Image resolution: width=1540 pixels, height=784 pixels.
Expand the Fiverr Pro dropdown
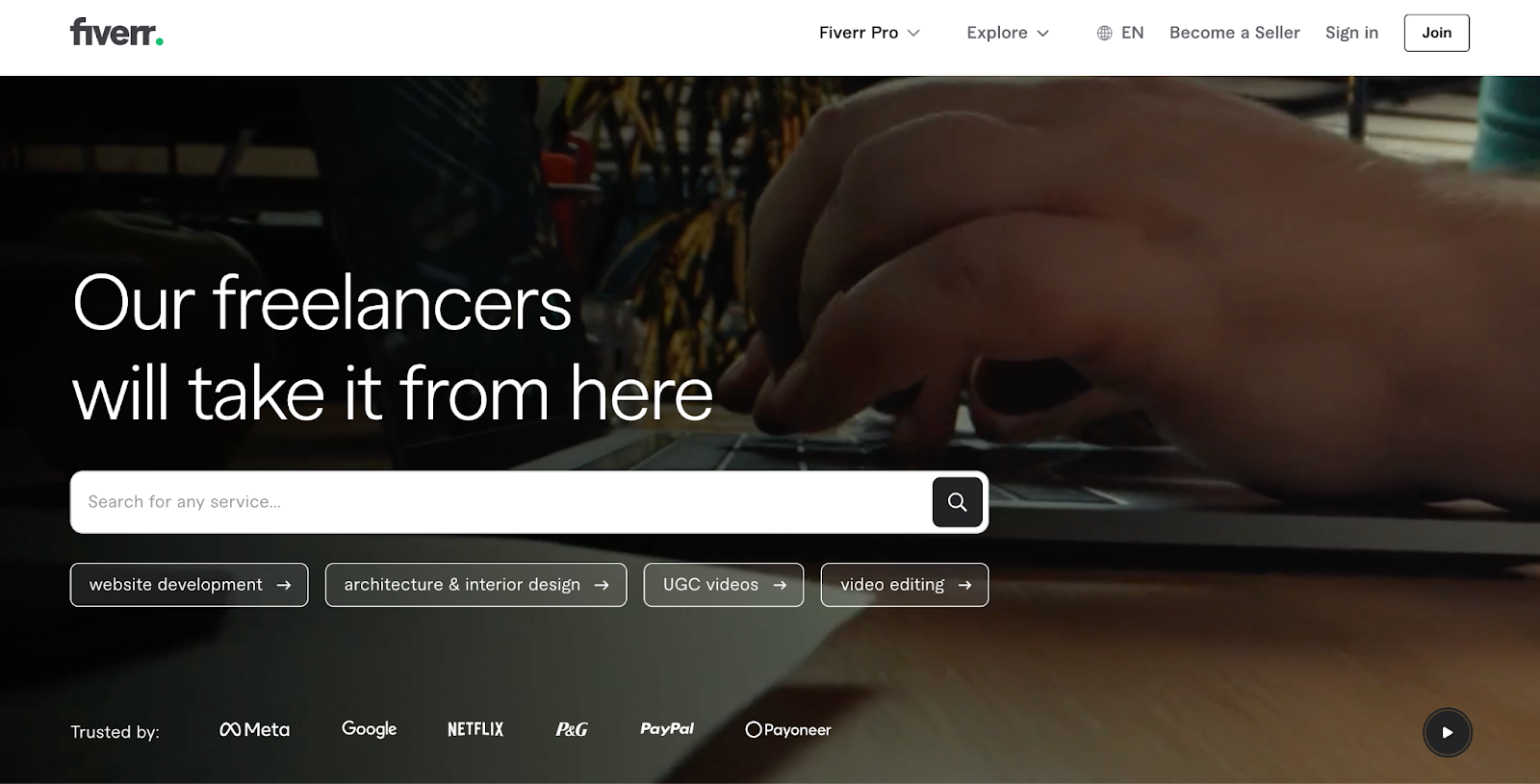click(869, 33)
